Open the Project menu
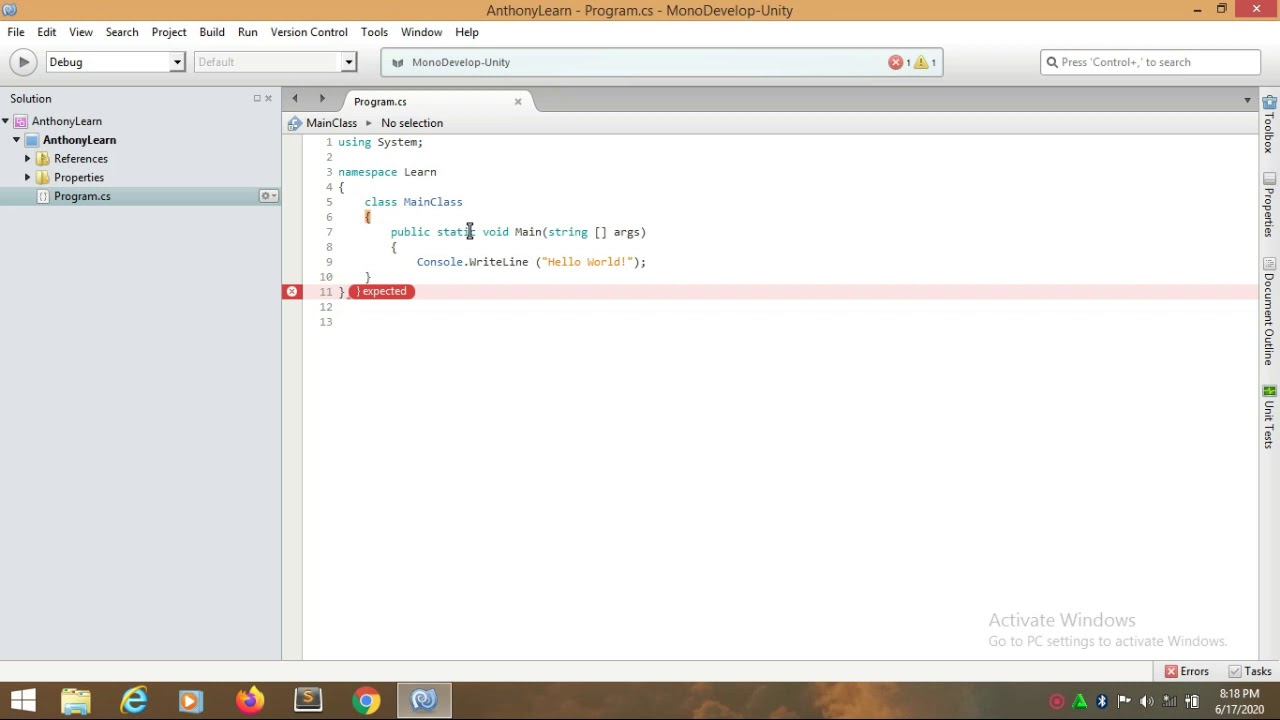The image size is (1280, 720). (x=169, y=32)
